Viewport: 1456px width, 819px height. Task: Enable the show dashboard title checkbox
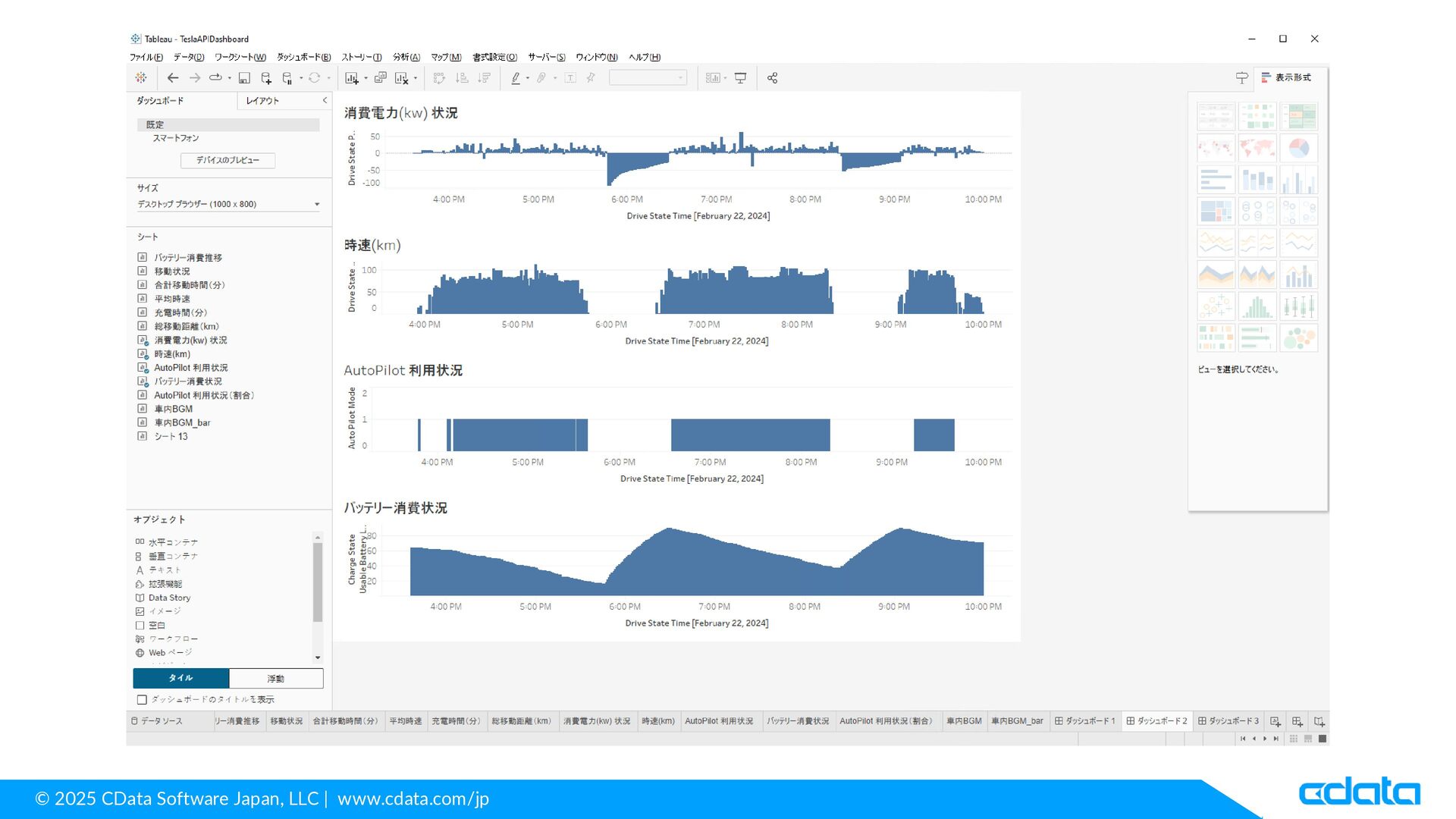coord(142,700)
